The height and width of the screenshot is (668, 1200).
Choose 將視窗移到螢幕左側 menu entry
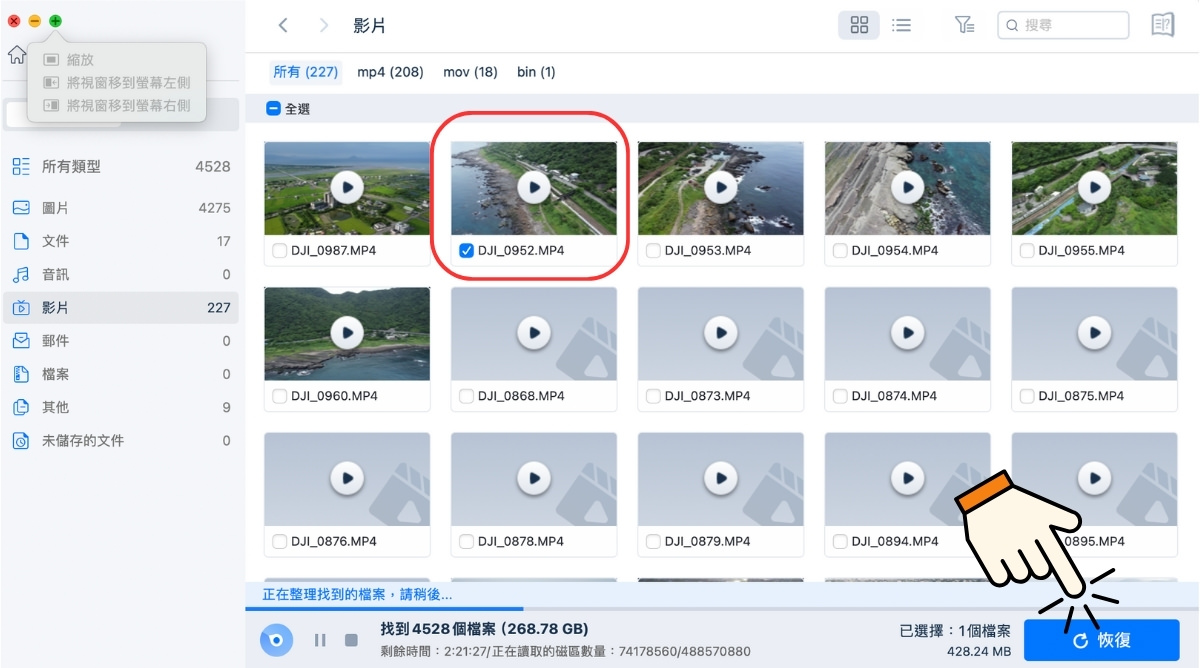[117, 82]
